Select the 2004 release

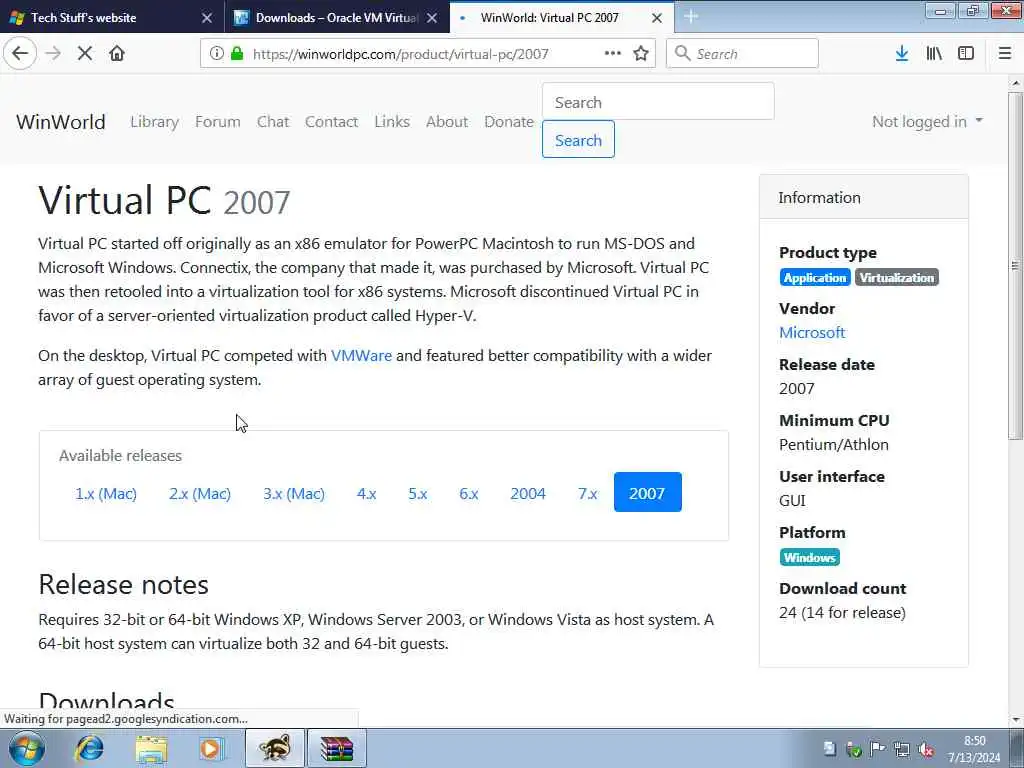coord(528,493)
